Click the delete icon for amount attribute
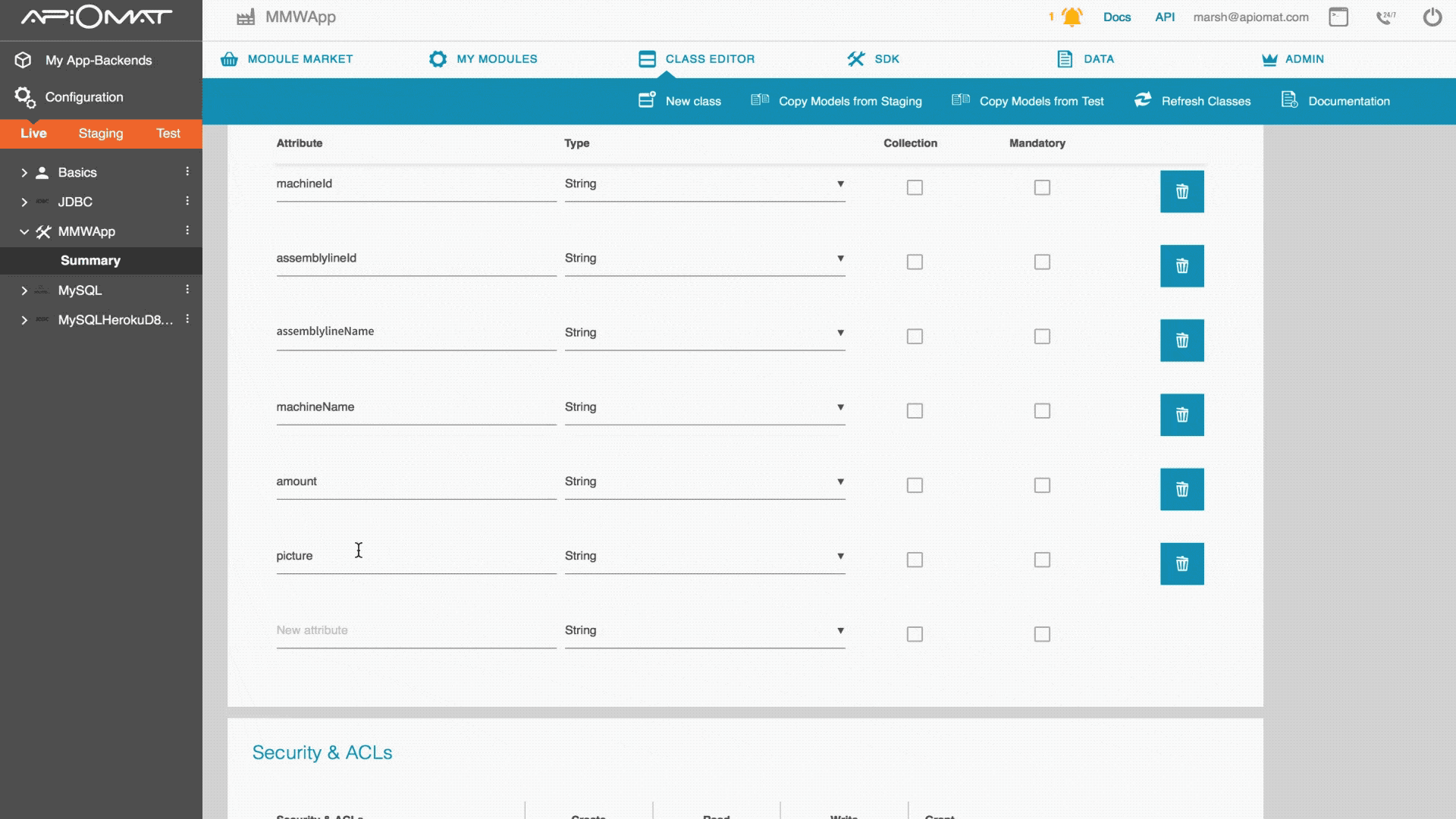Viewport: 1456px width, 819px height. click(x=1181, y=489)
